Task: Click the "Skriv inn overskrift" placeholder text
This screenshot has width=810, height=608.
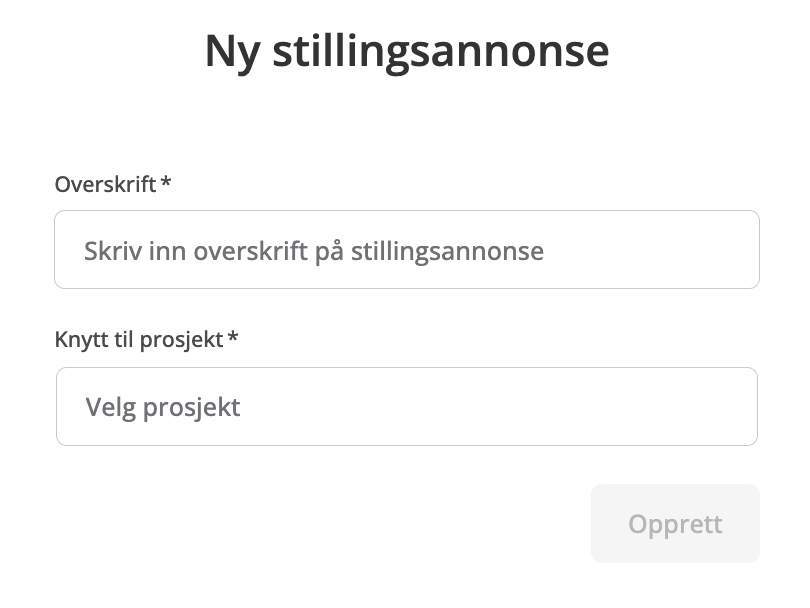Action: 314,250
